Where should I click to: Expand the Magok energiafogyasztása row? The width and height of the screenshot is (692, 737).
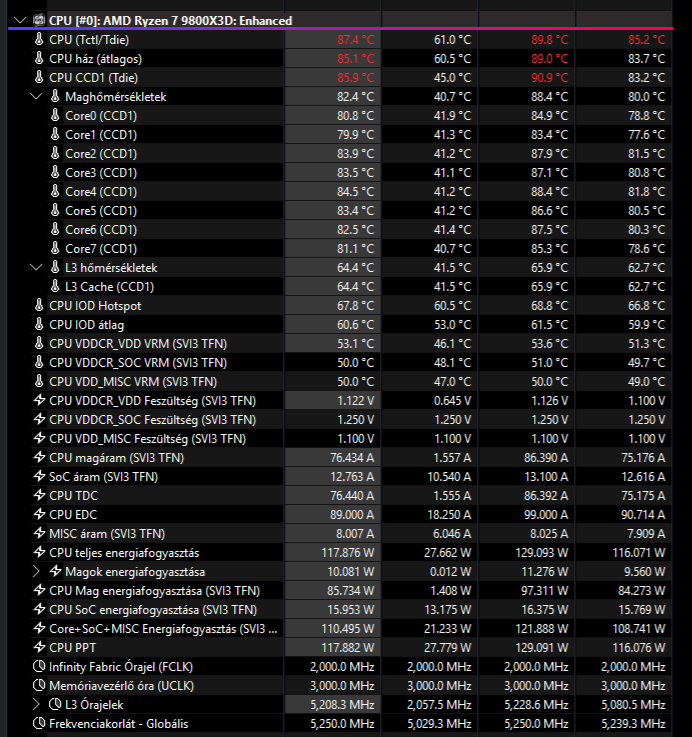(36, 572)
